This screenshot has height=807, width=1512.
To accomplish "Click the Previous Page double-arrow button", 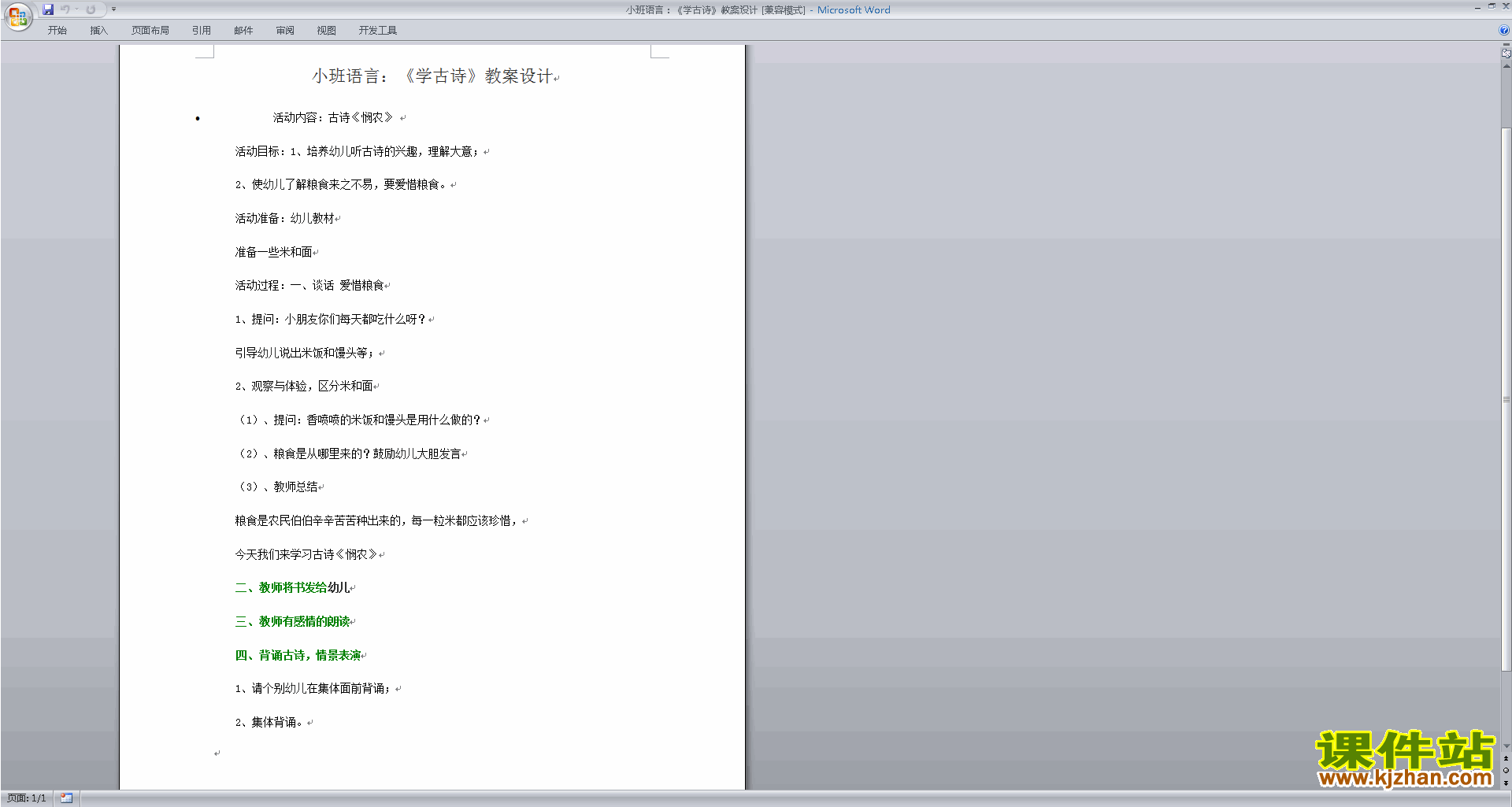I will point(1506,758).
